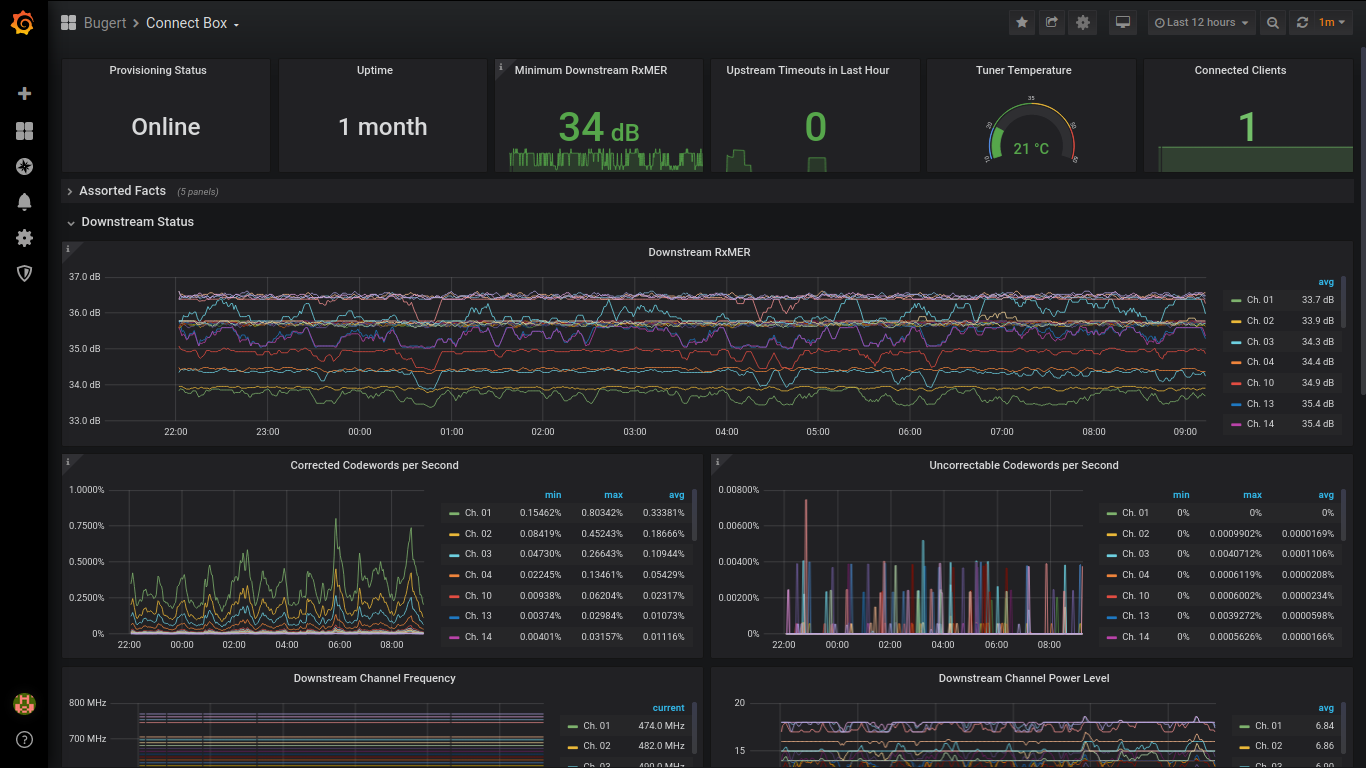The image size is (1366, 768).
Task: Click the Create plus icon in sidebar
Action: 24,94
